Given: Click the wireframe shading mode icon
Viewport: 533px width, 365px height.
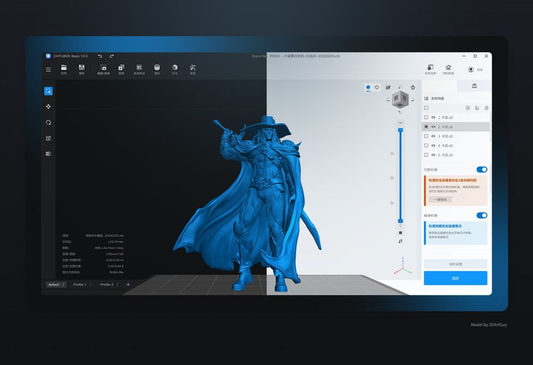Looking at the screenshot, I should [x=377, y=88].
